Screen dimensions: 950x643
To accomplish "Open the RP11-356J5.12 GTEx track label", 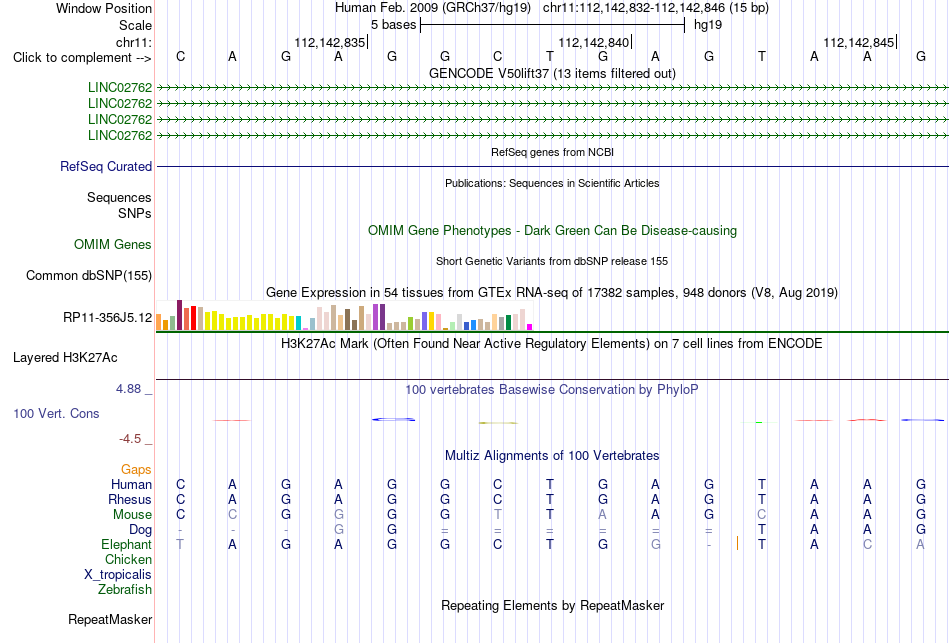I will click(x=108, y=318).
